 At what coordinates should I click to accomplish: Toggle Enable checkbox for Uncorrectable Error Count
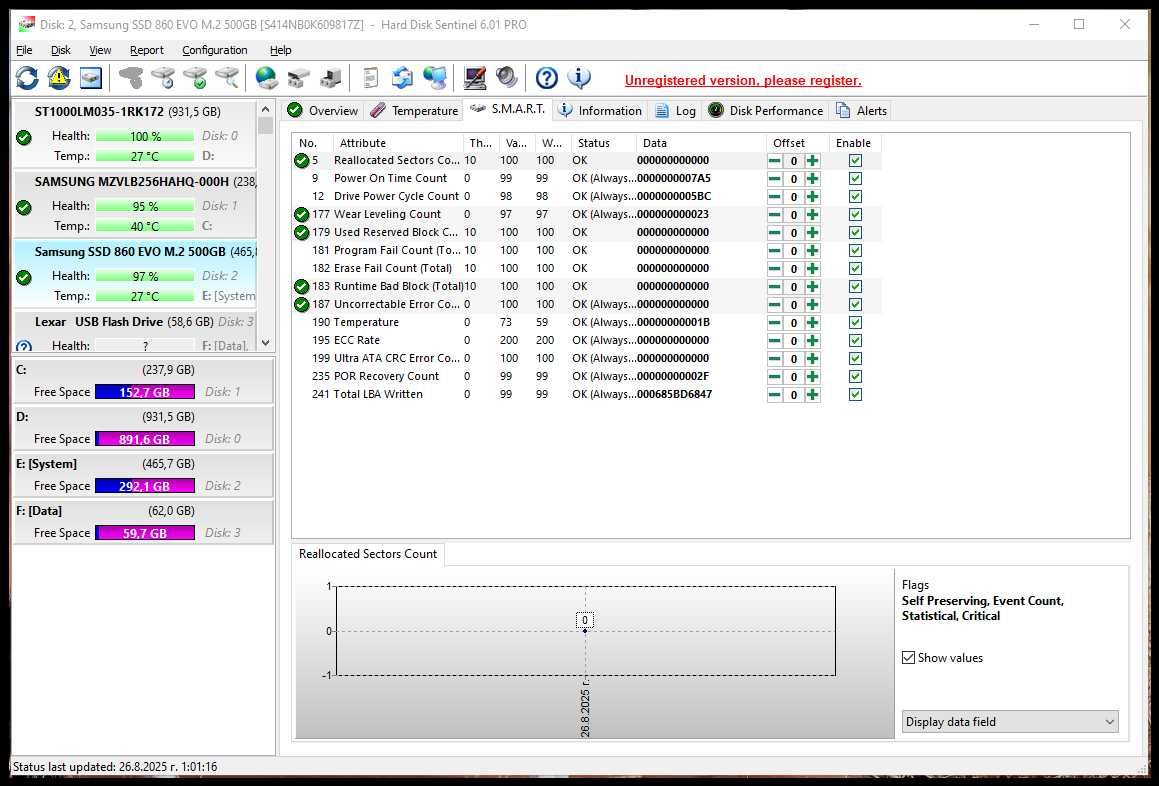pyautogui.click(x=855, y=305)
